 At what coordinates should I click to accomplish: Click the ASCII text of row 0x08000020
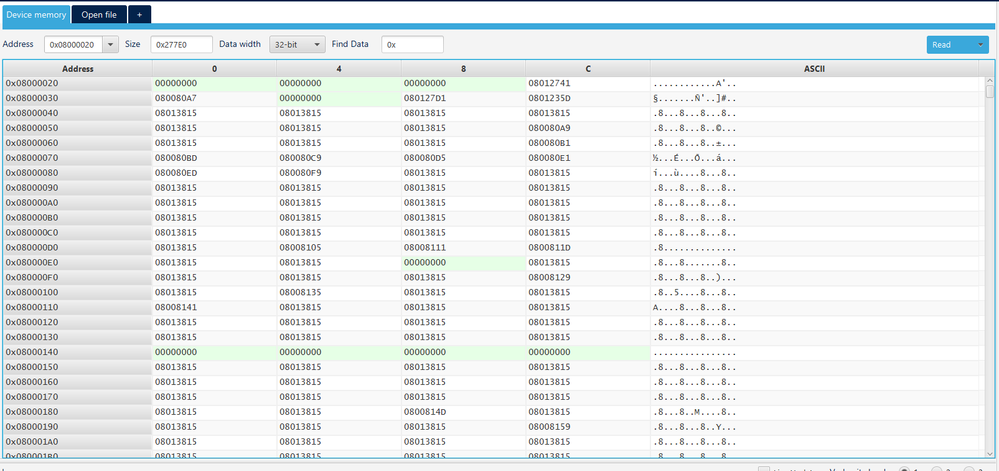(x=694, y=83)
